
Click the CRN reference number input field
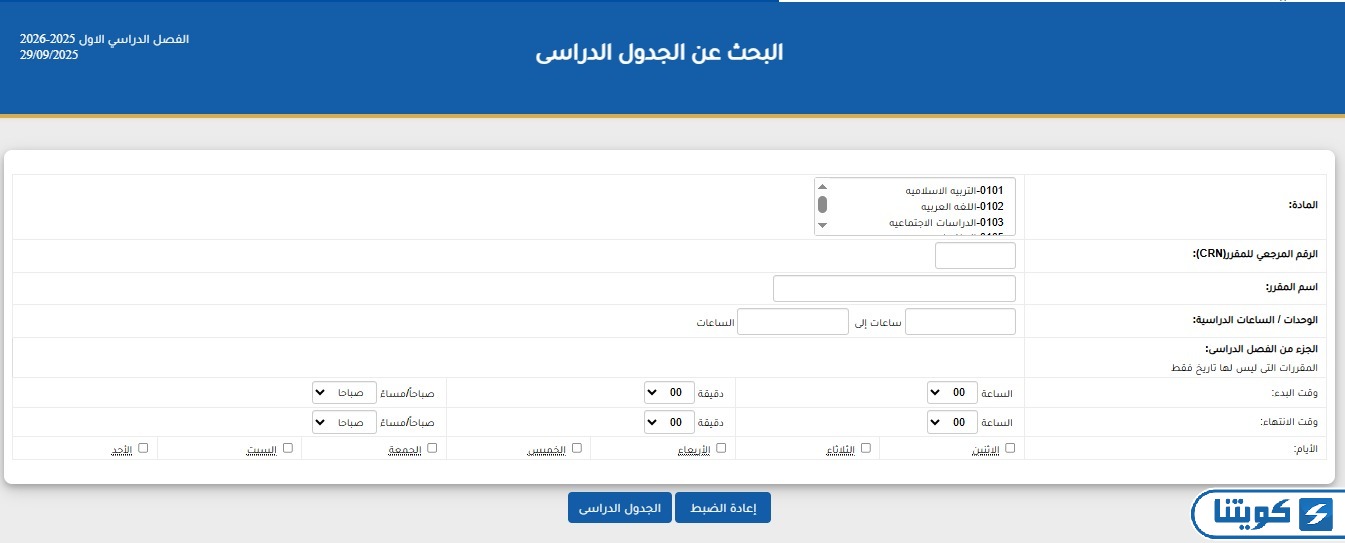(975, 256)
